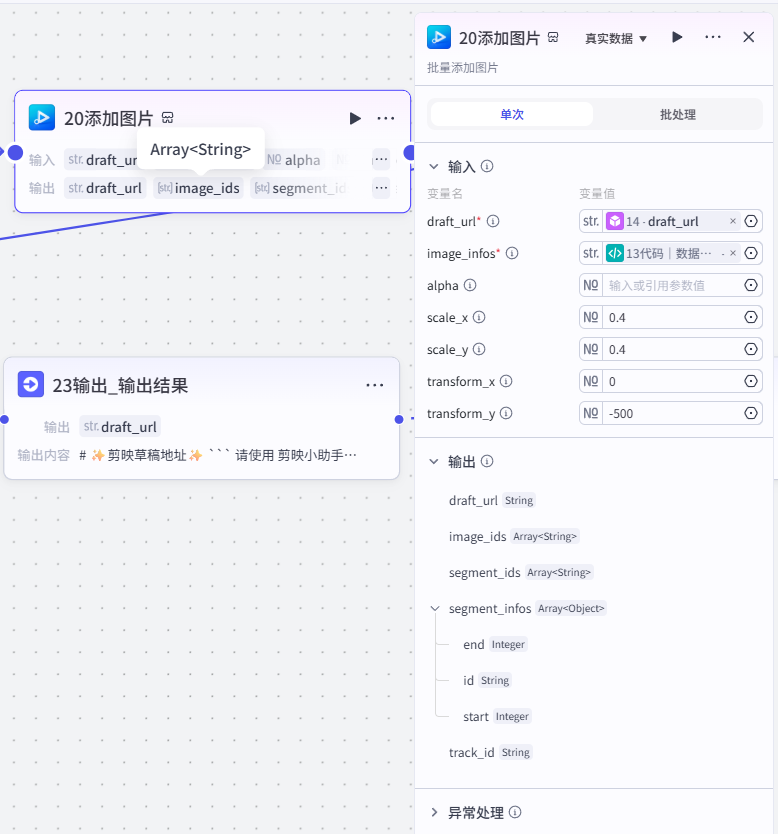Change type selector of alpha field

tap(591, 285)
